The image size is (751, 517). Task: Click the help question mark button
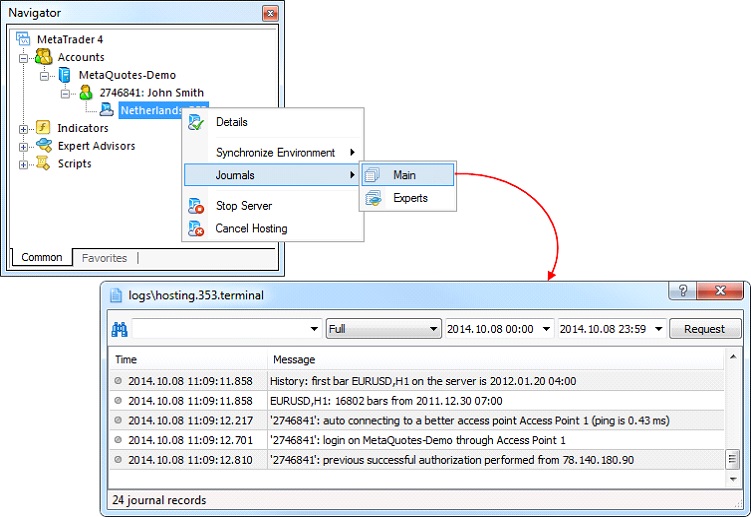coord(683,292)
